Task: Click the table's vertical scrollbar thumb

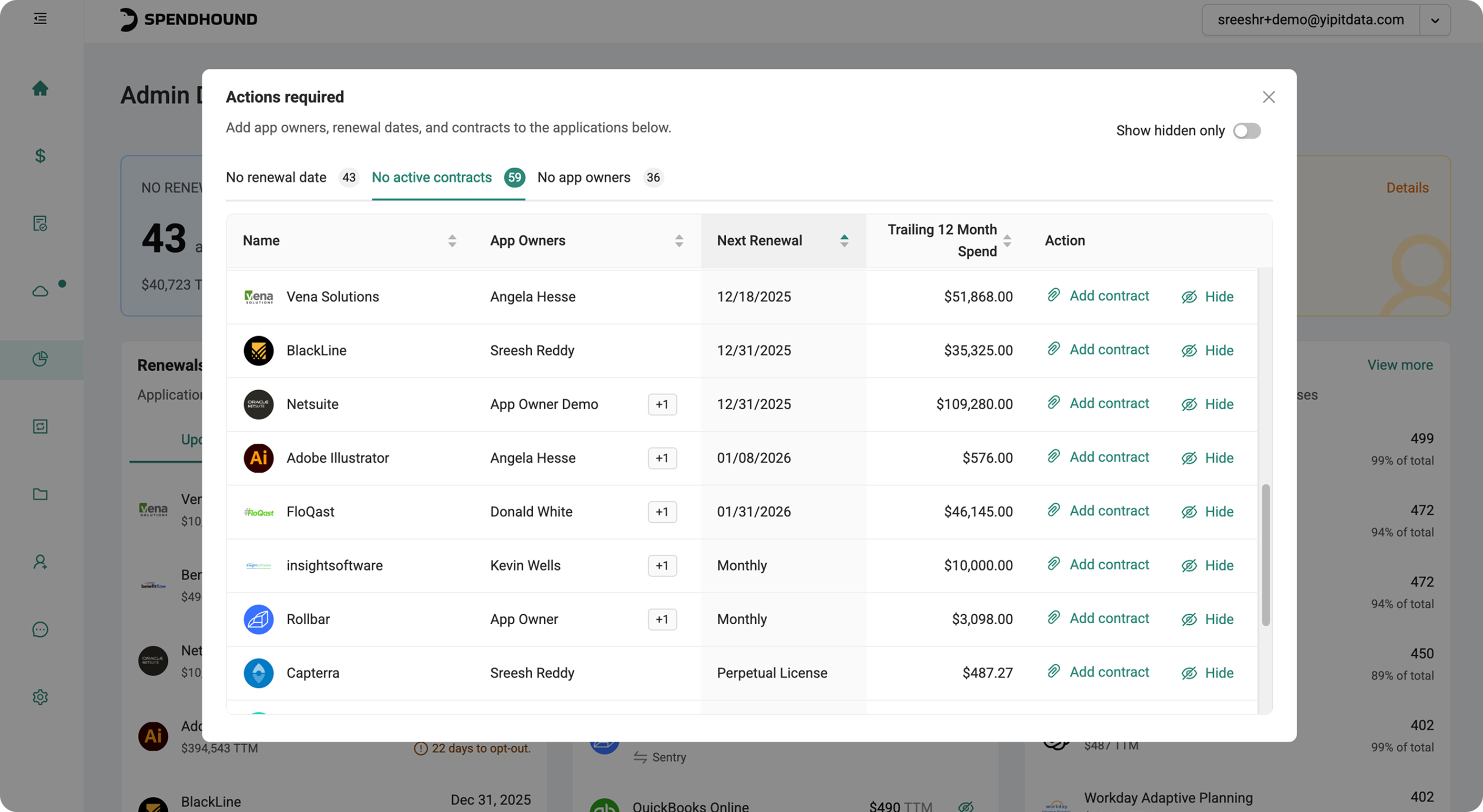Action: (1265, 555)
